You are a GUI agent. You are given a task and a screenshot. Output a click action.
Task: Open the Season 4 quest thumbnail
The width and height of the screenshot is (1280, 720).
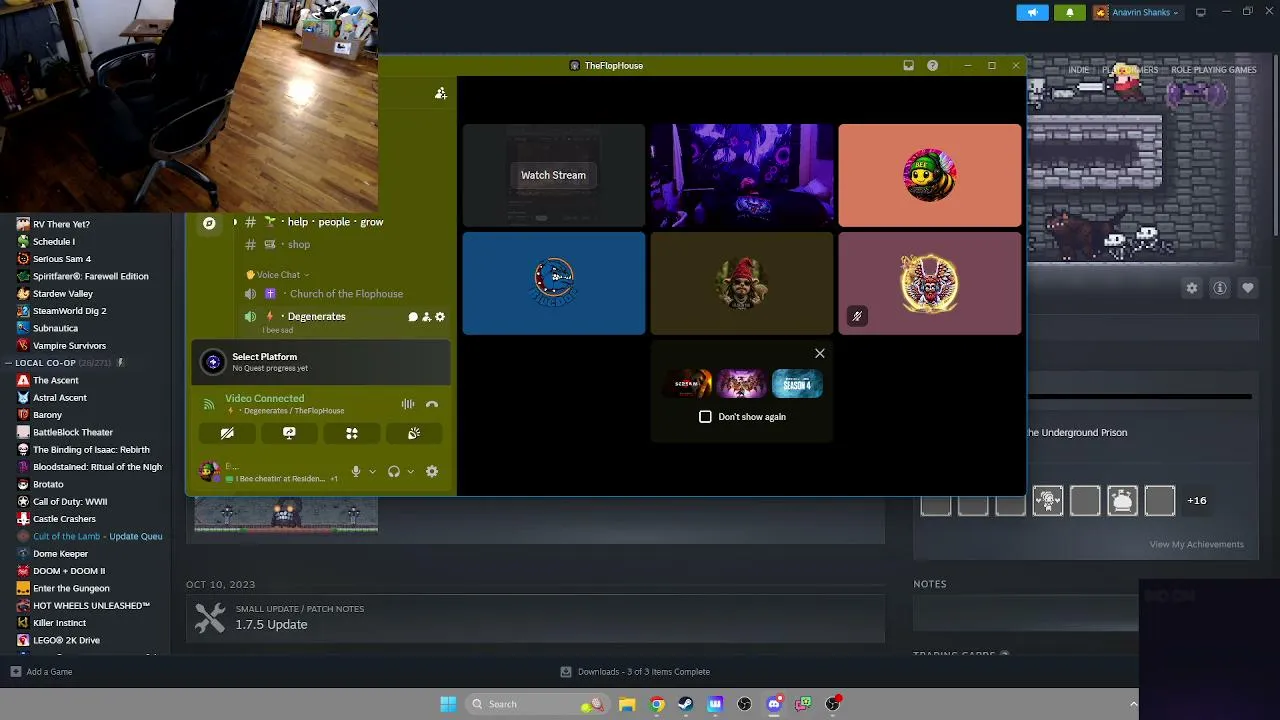pyautogui.click(x=797, y=384)
